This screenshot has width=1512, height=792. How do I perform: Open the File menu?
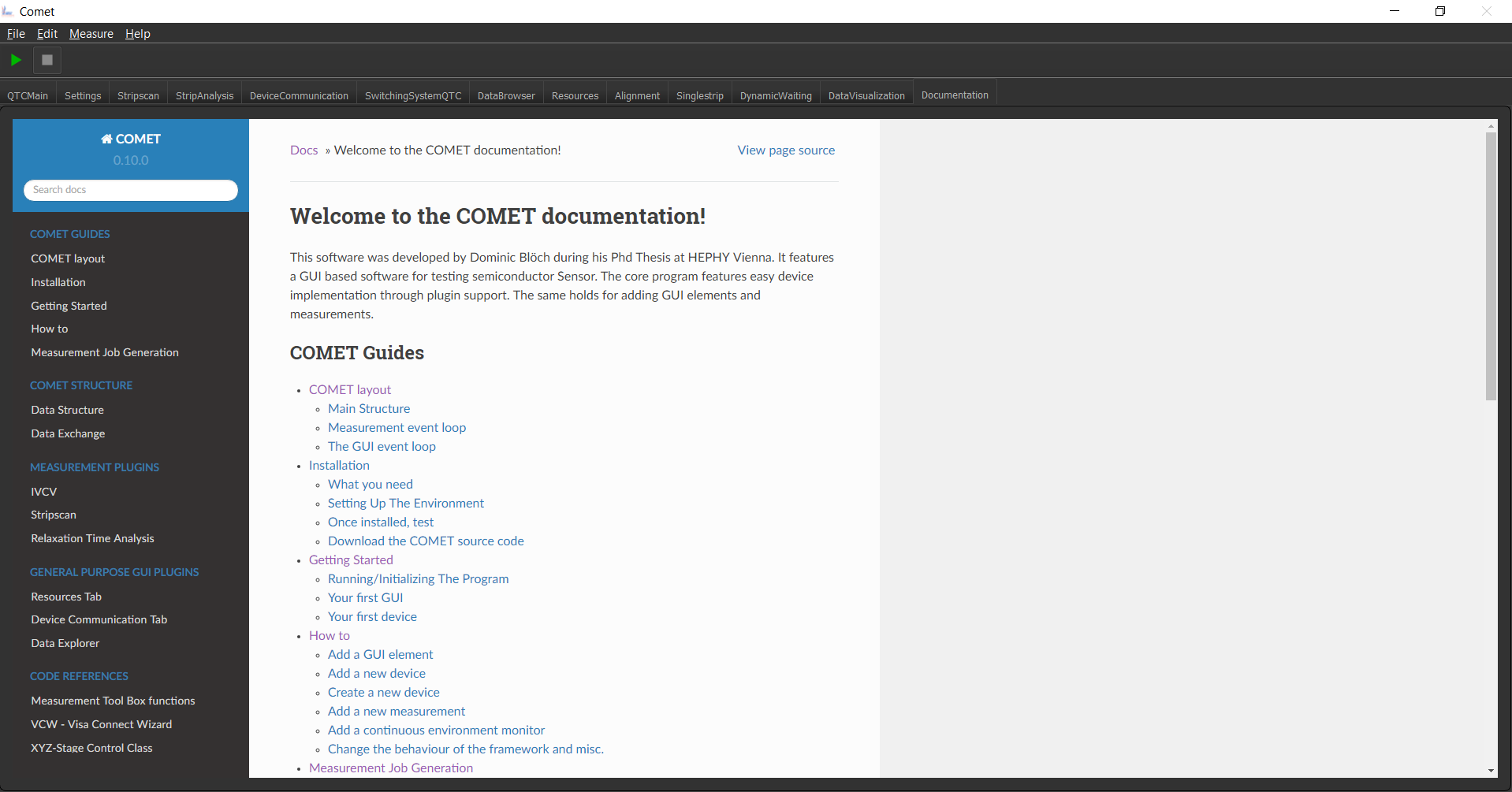[x=16, y=34]
